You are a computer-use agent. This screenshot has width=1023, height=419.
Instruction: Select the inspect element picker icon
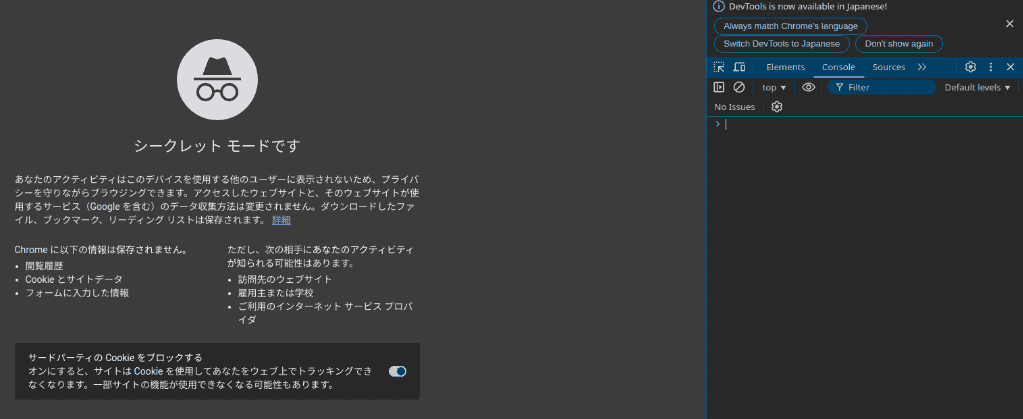coord(719,67)
